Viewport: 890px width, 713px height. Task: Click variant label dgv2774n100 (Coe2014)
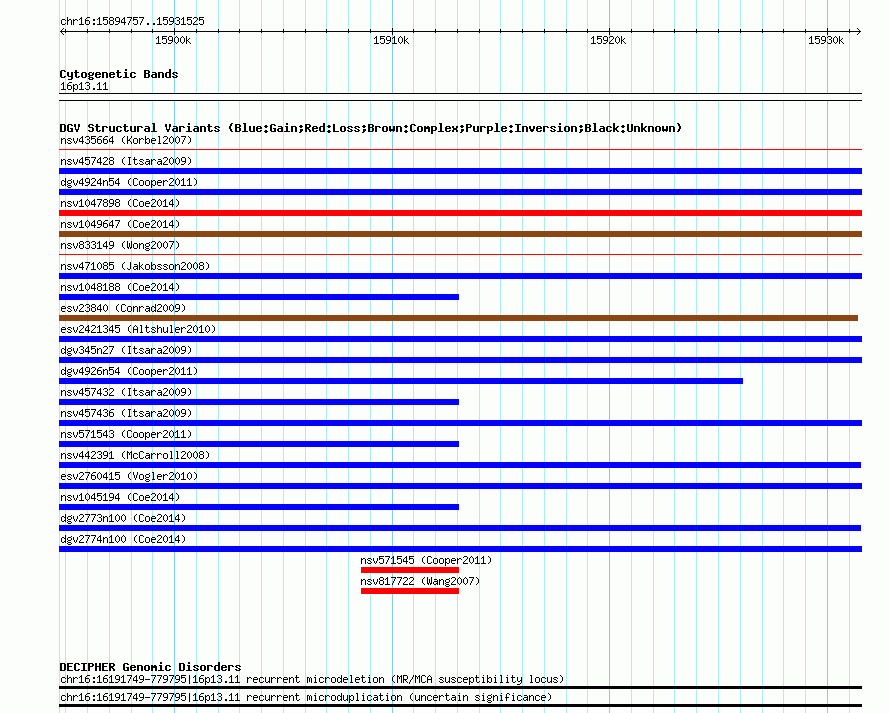(123, 539)
